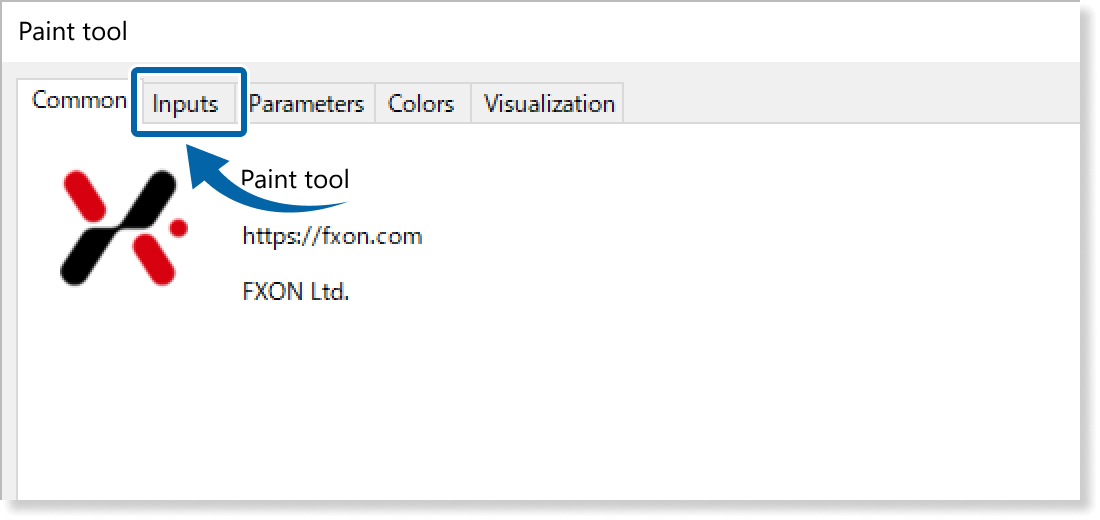Click the Paint tool window title

pyautogui.click(x=73, y=31)
